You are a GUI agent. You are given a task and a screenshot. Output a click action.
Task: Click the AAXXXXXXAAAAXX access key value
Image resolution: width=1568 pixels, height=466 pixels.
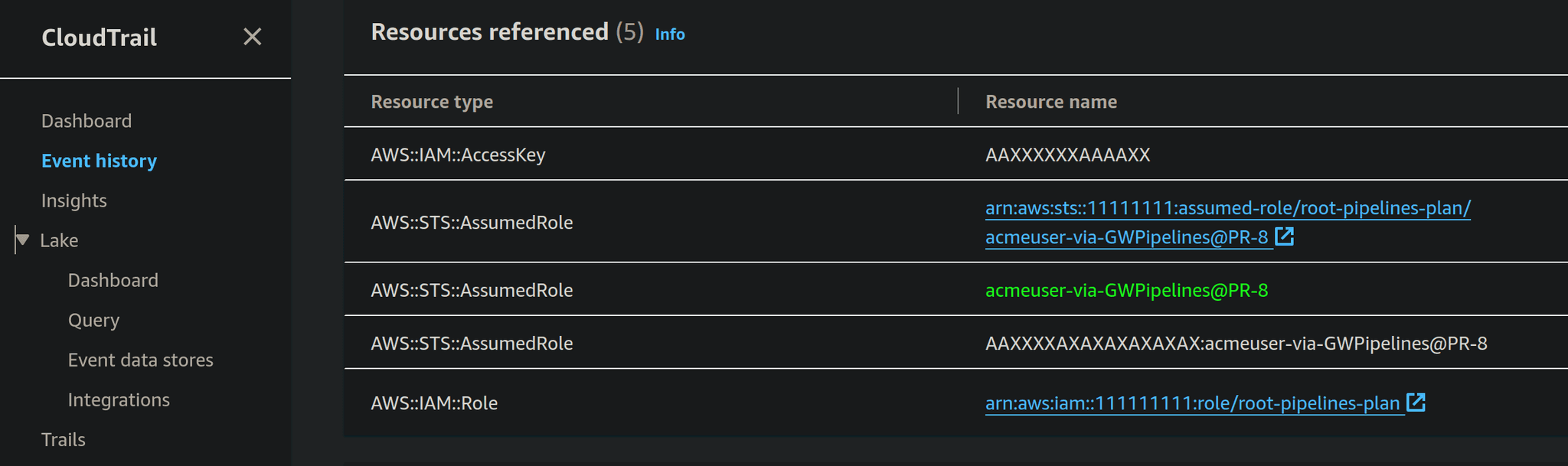click(1067, 155)
